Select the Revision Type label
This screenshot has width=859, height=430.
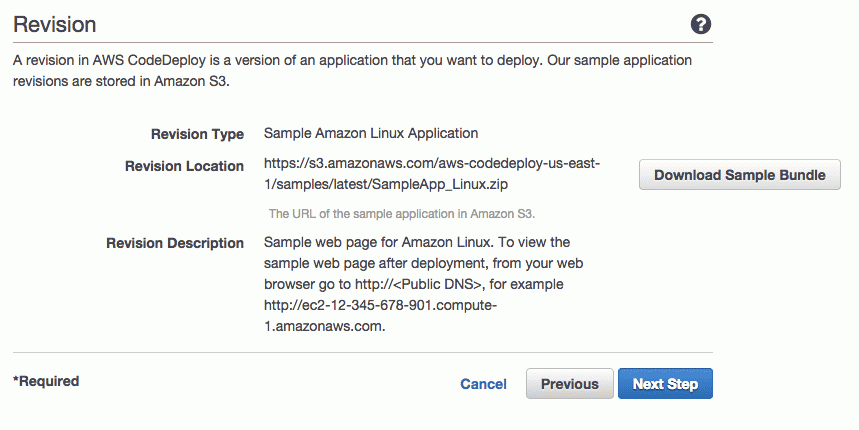click(197, 134)
